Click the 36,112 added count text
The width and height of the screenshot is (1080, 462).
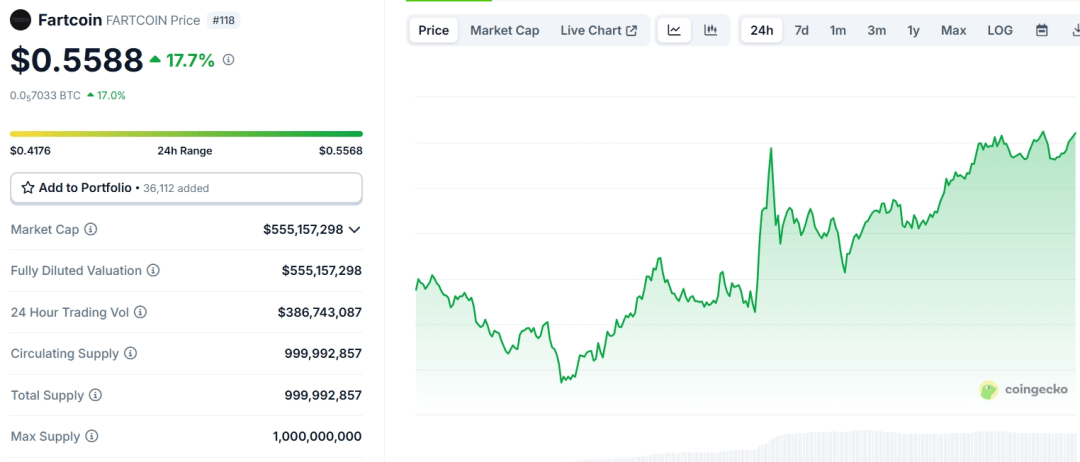click(x=176, y=188)
